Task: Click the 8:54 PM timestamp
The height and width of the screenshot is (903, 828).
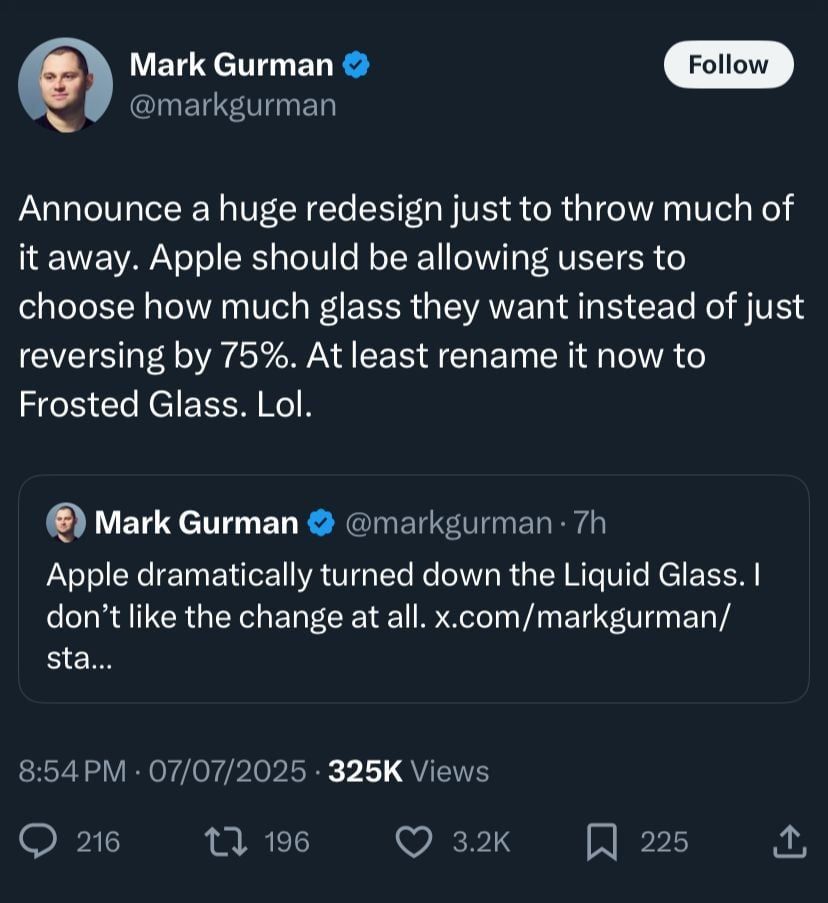Action: [72, 771]
